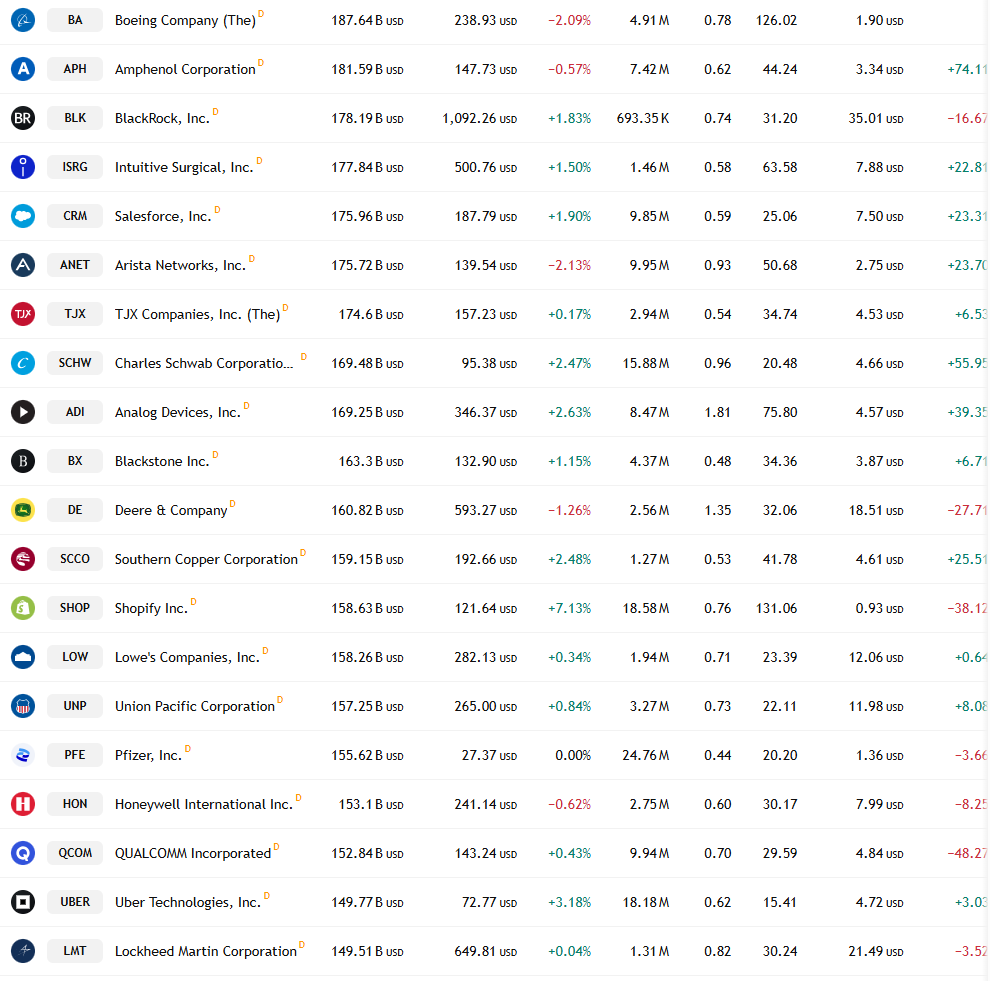Select the BLK ticker badge
Image resolution: width=990 pixels, height=981 pixels.
click(75, 118)
